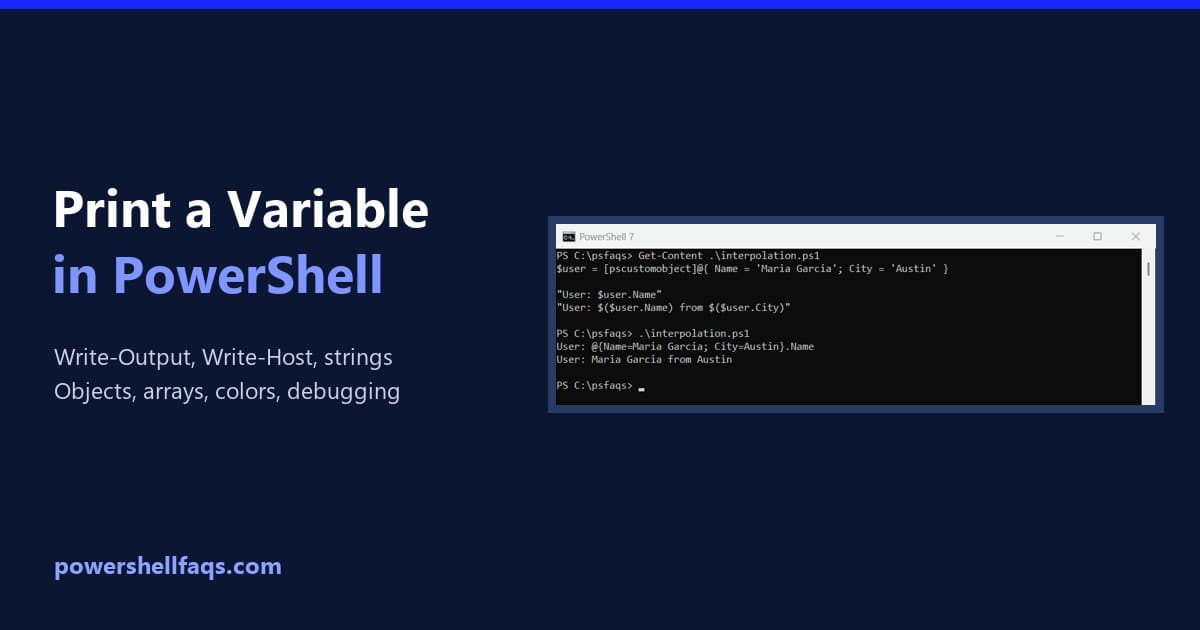Click the '$user = [pscustomobject]' line
Image resolution: width=1200 pixels, height=630 pixels.
point(752,269)
